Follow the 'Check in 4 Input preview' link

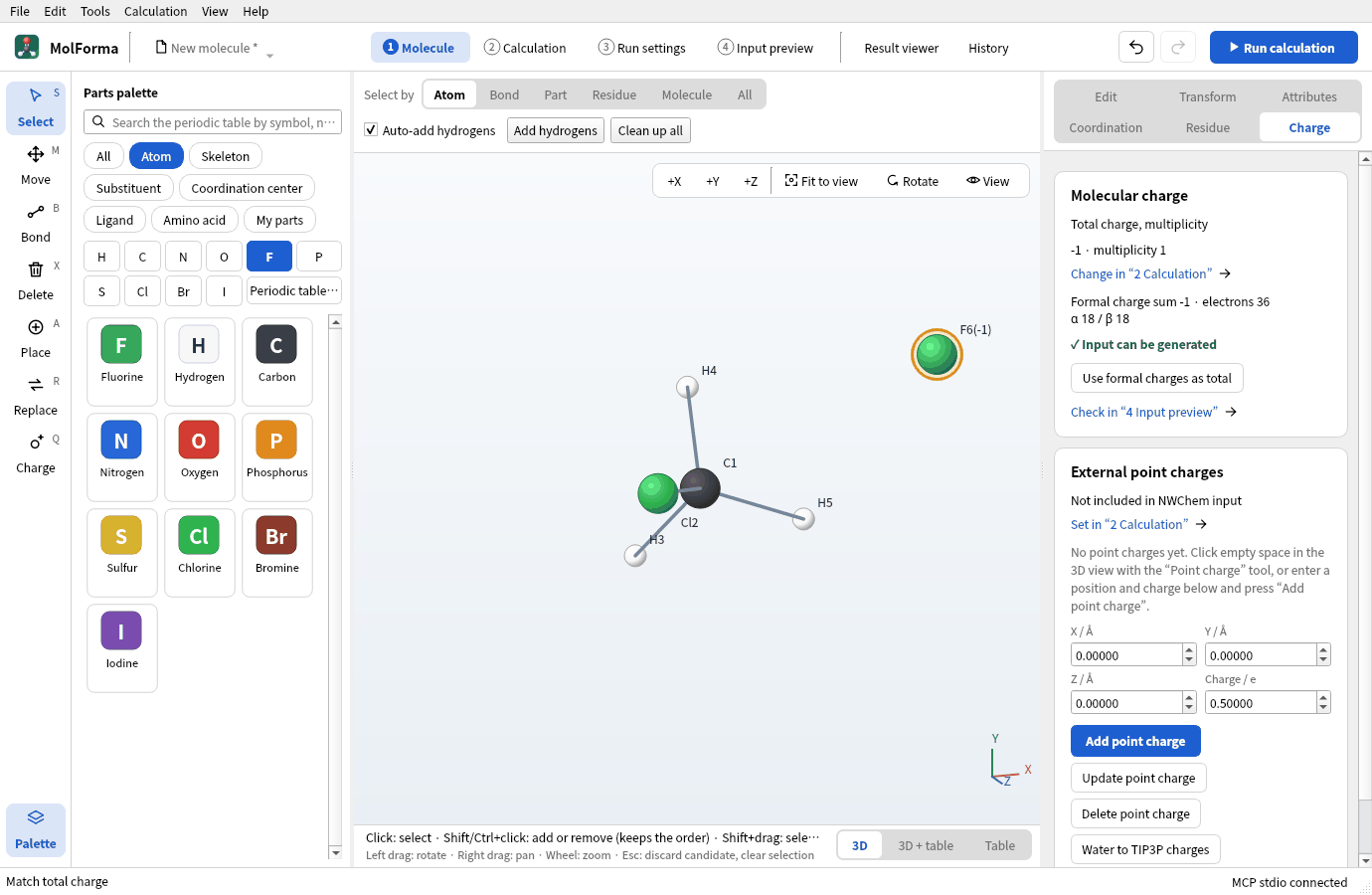tap(1153, 412)
